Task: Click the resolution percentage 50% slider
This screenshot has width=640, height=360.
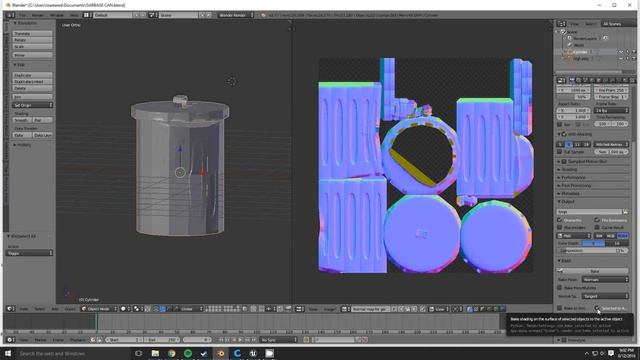Action: (x=574, y=97)
